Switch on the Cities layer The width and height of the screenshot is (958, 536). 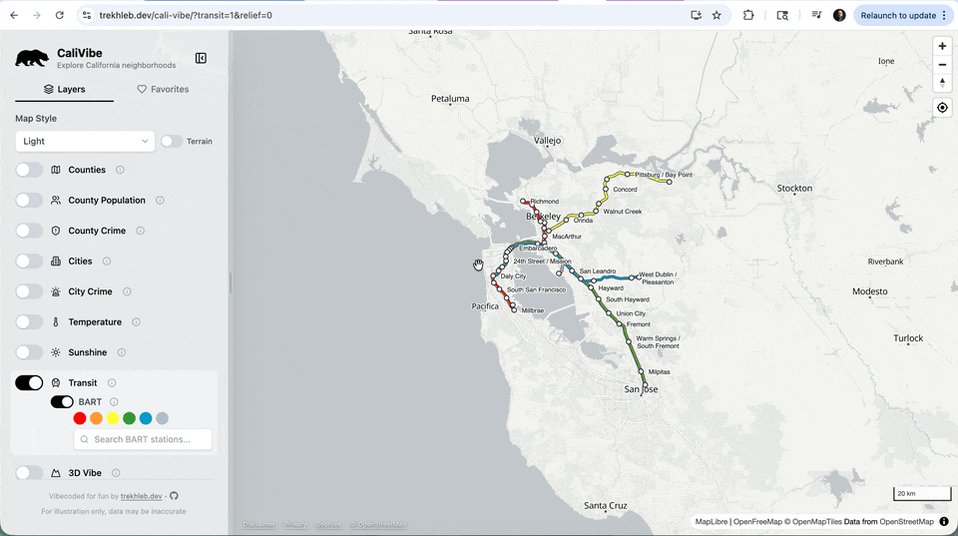click(x=29, y=261)
